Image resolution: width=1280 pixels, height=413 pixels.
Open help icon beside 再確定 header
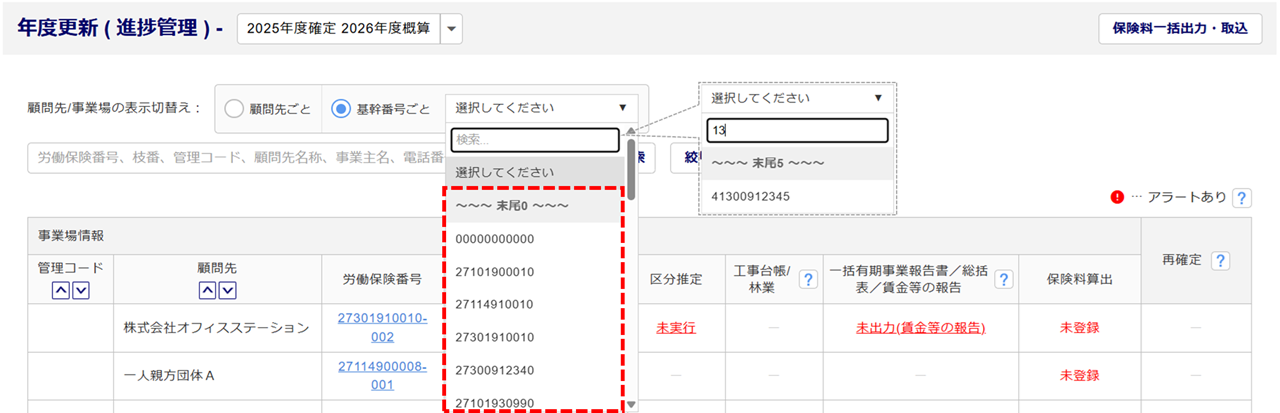point(1220,261)
